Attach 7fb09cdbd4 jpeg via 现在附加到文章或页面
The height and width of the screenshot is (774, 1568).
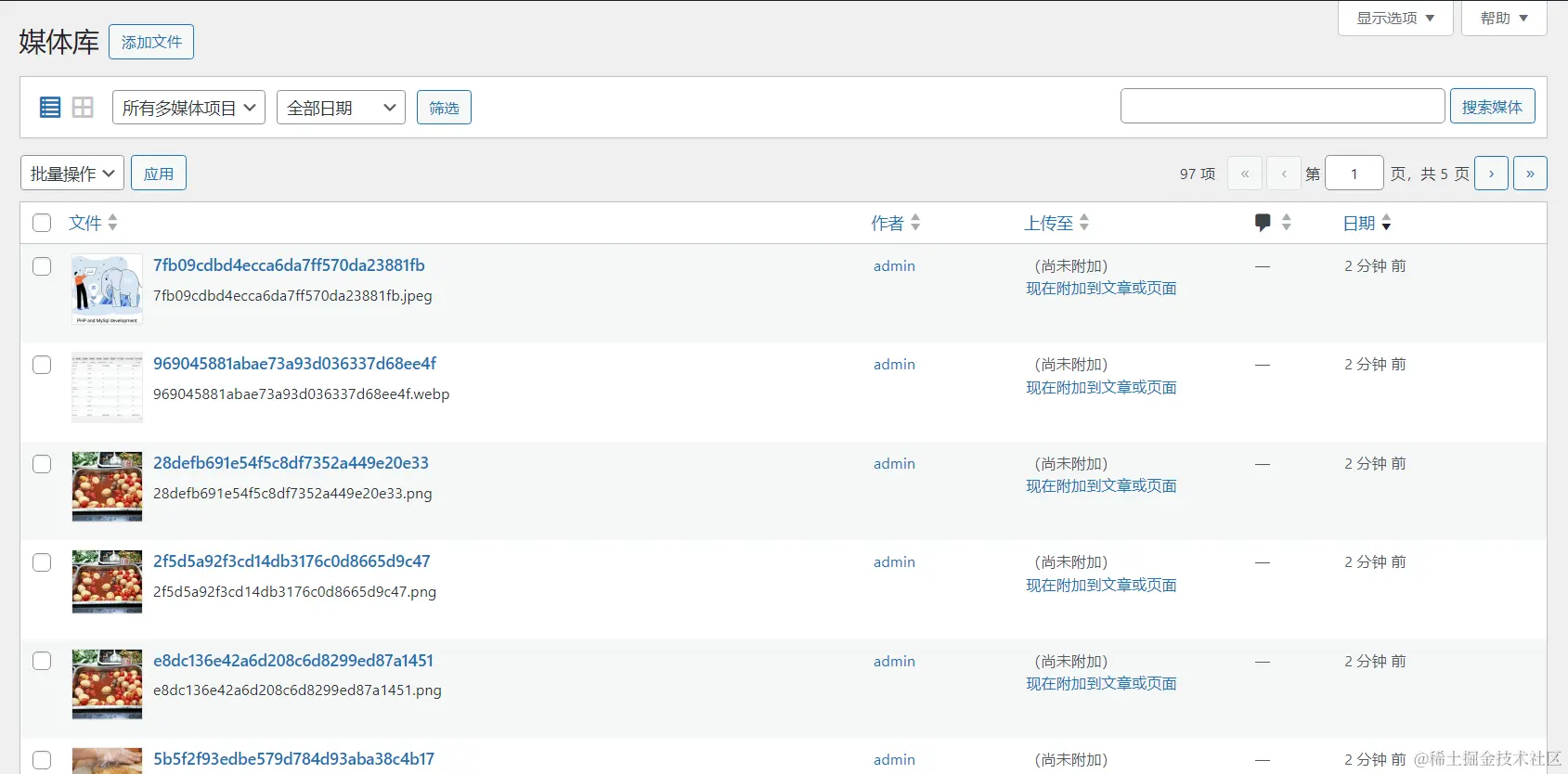1101,289
